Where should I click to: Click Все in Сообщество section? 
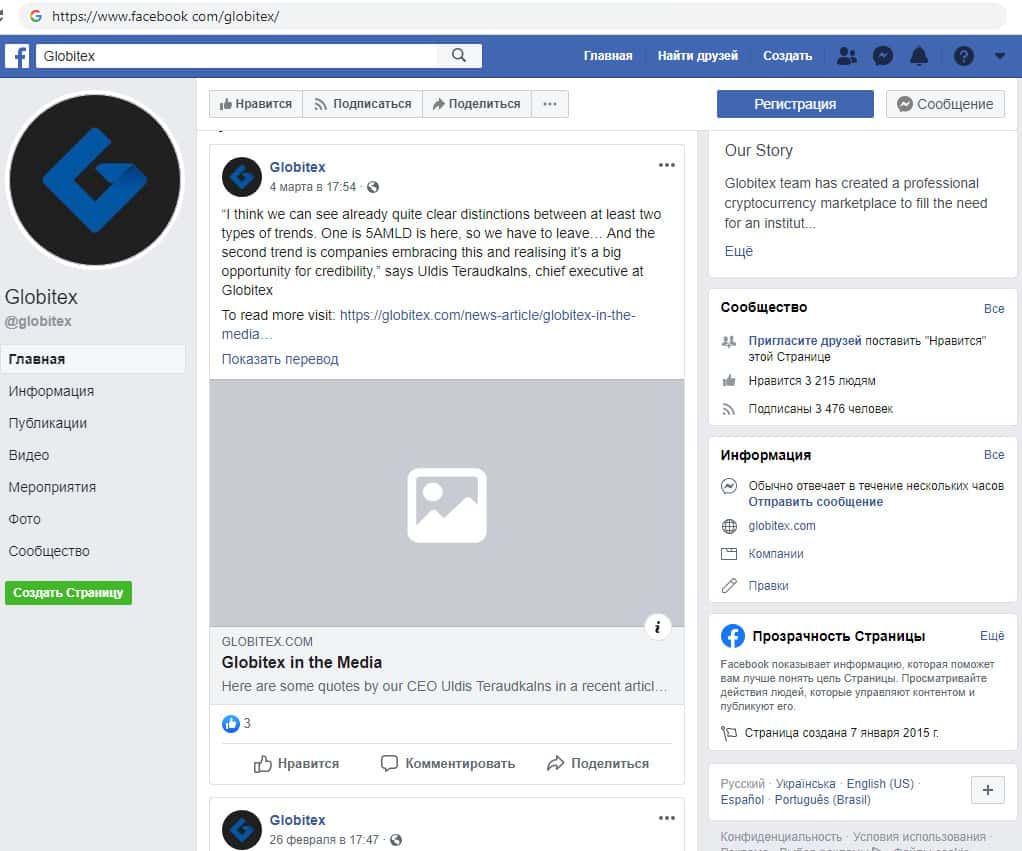pyautogui.click(x=994, y=308)
